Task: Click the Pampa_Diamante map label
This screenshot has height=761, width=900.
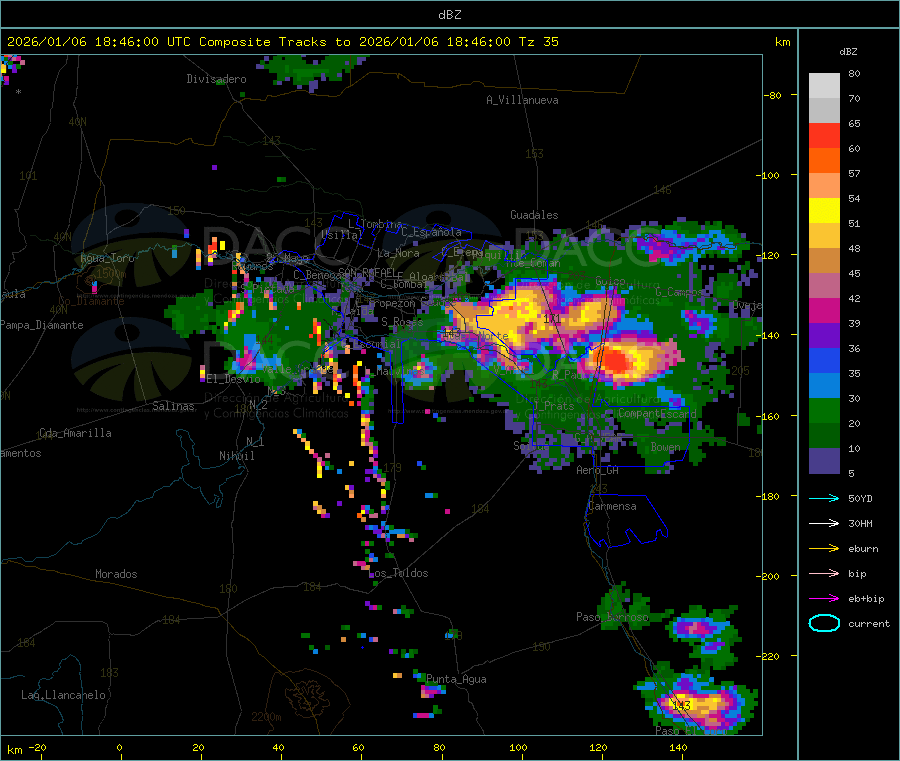Action: click(x=42, y=325)
